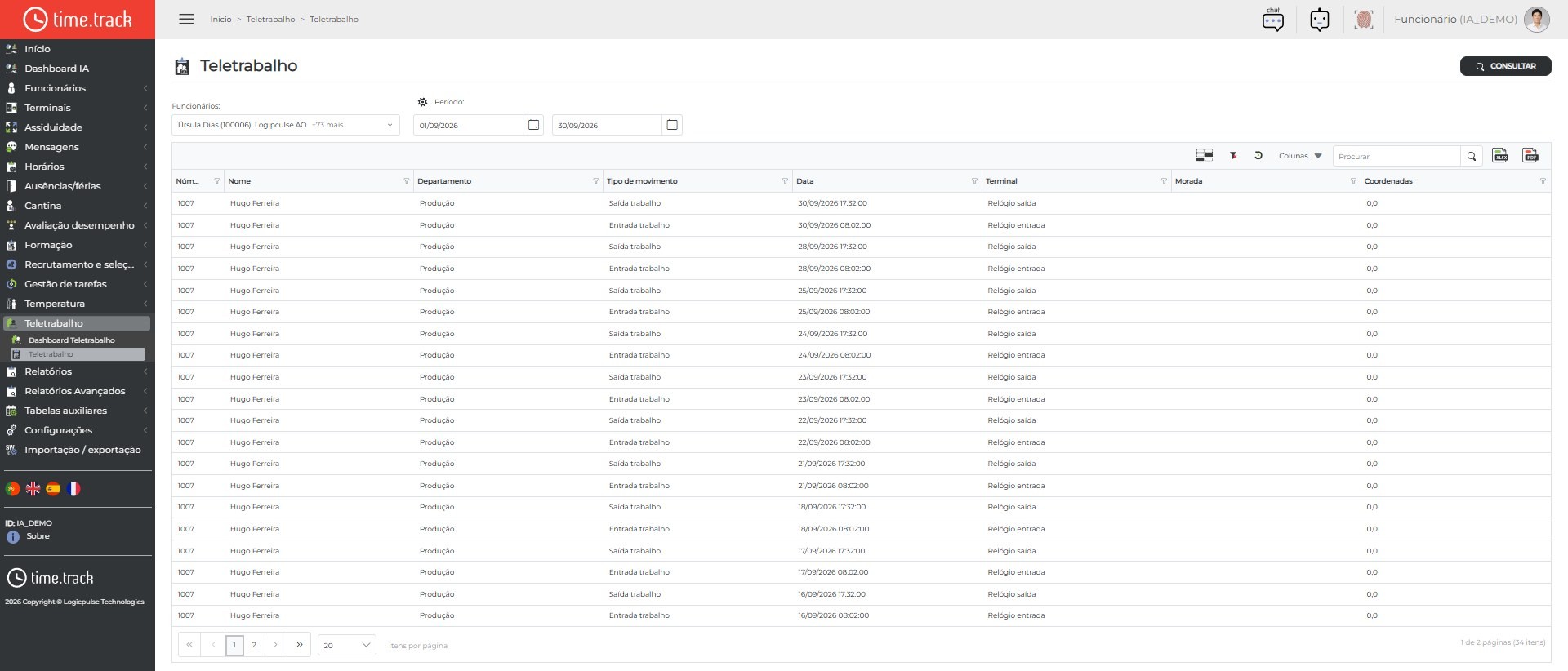Image resolution: width=1568 pixels, height=671 pixels.
Task: Click the start date field 01/09/2026
Action: point(468,125)
